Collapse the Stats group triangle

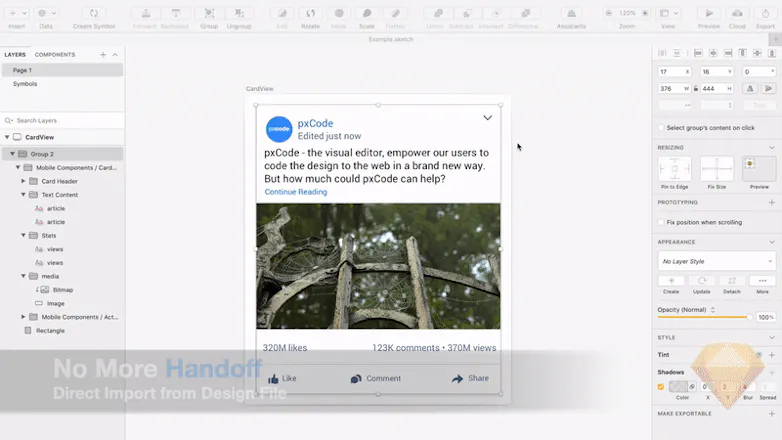(23, 235)
